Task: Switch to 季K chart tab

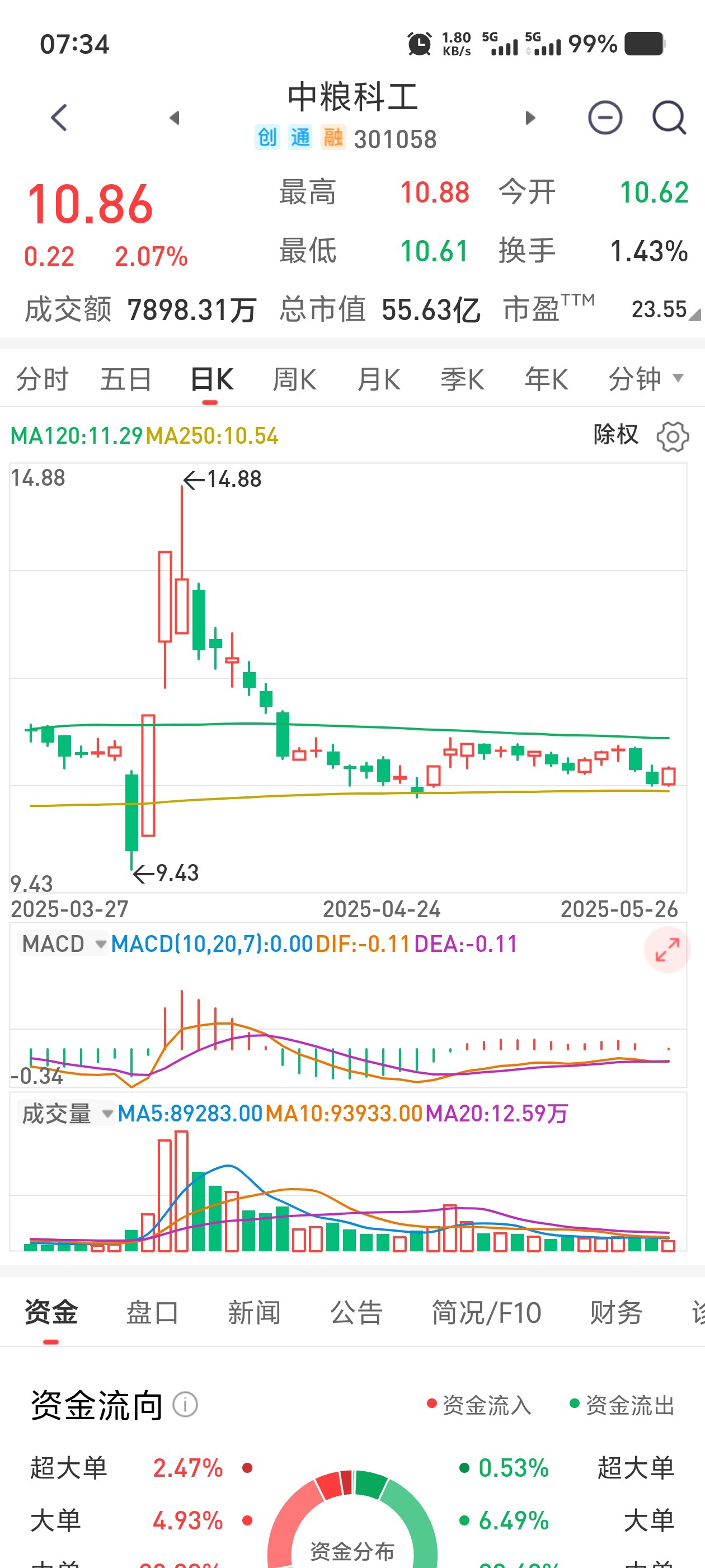Action: click(463, 379)
